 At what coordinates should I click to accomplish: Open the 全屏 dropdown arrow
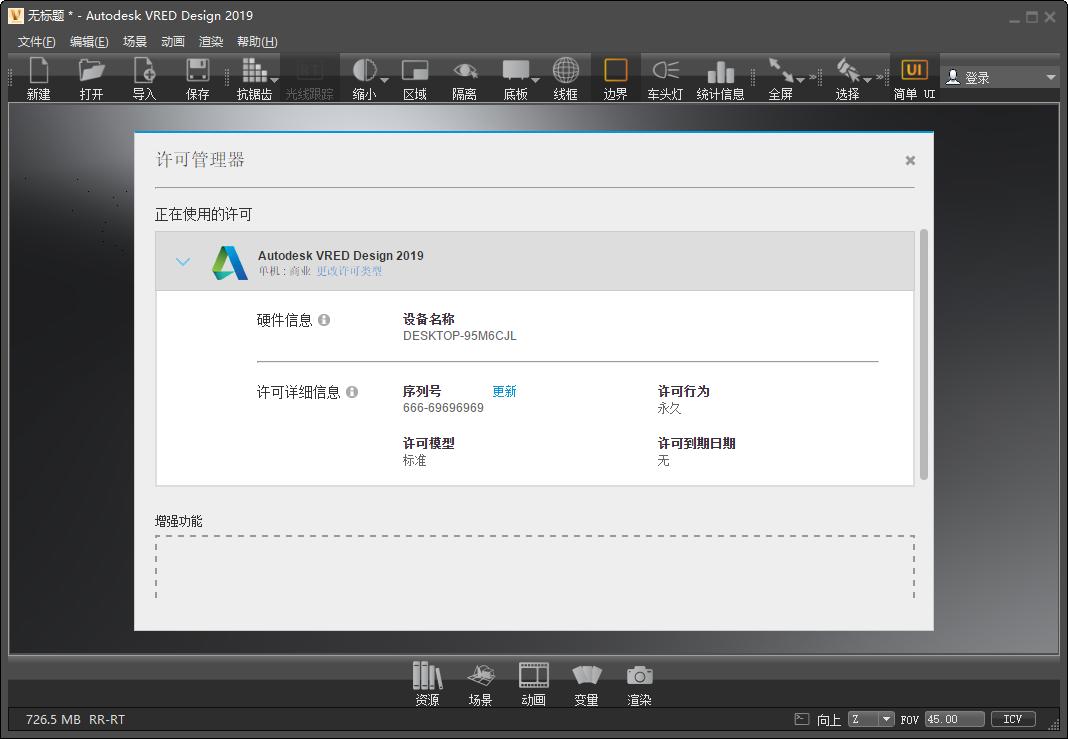[800, 80]
